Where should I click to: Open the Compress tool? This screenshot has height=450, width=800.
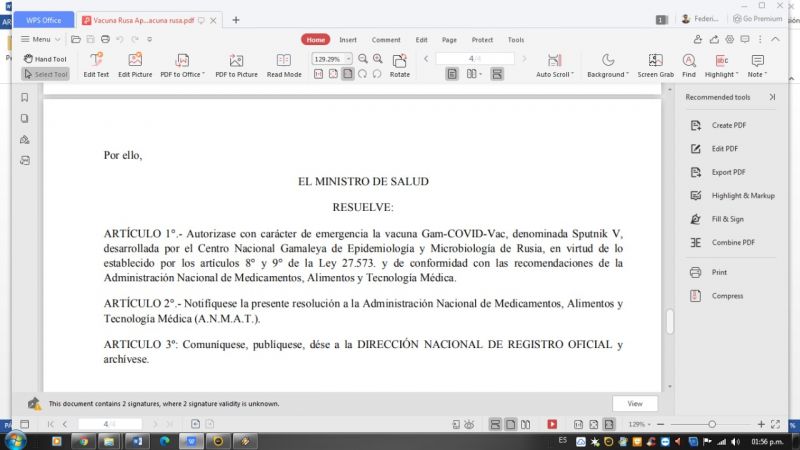[717, 295]
